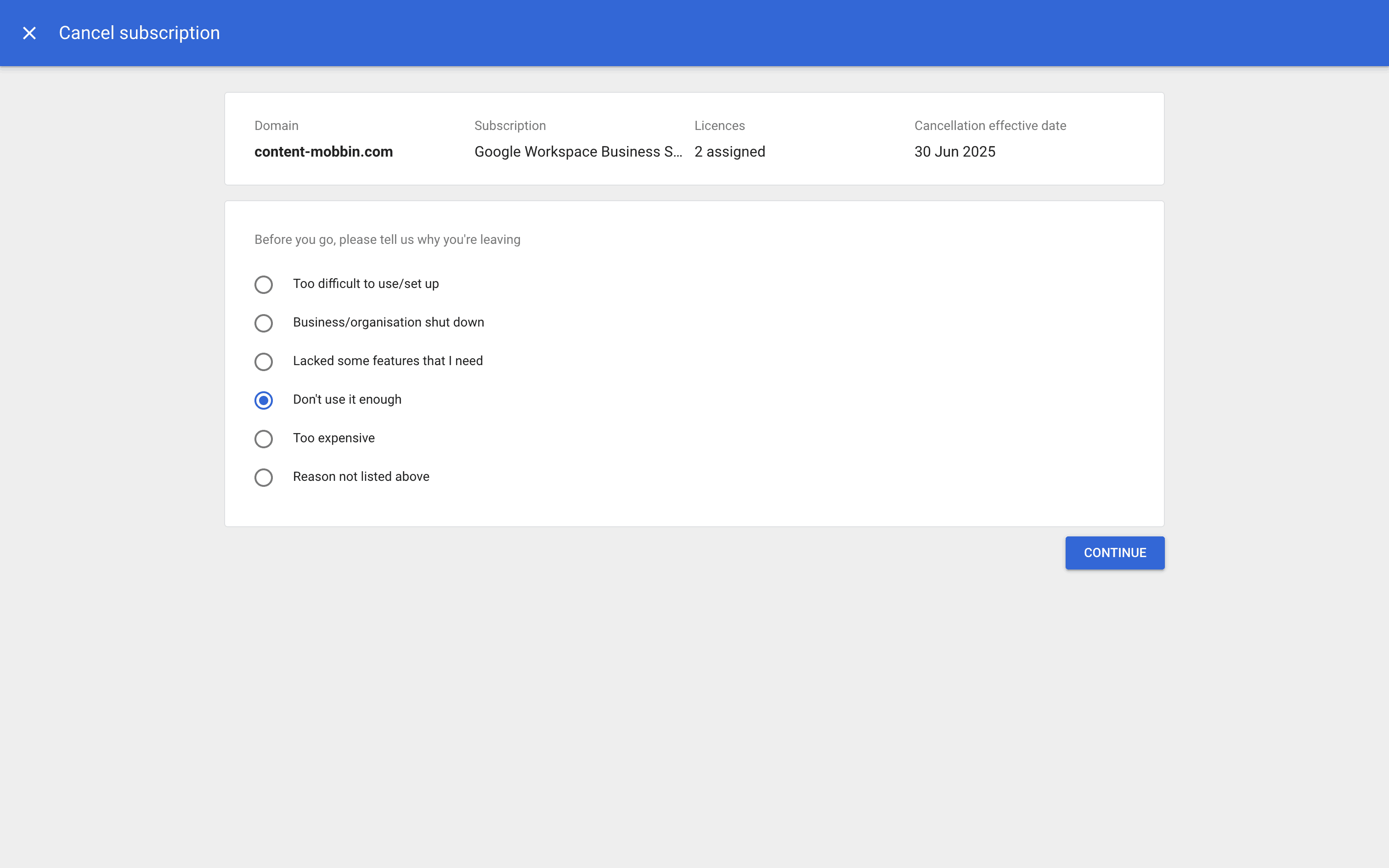This screenshot has height=868, width=1389.
Task: Click the '30 Jun 2025' cancellation date
Action: 954,152
